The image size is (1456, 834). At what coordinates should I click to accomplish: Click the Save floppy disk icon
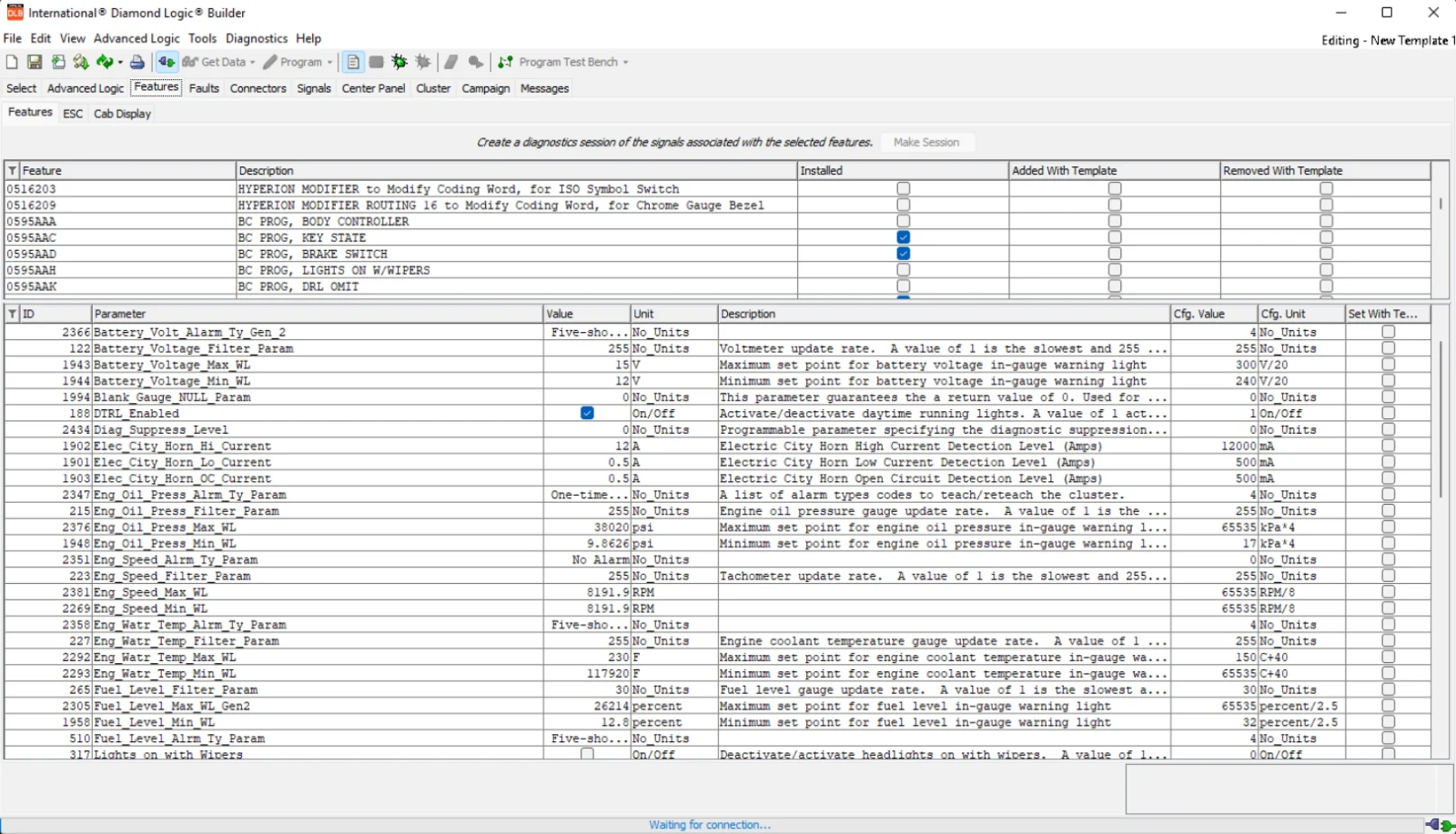(x=35, y=62)
